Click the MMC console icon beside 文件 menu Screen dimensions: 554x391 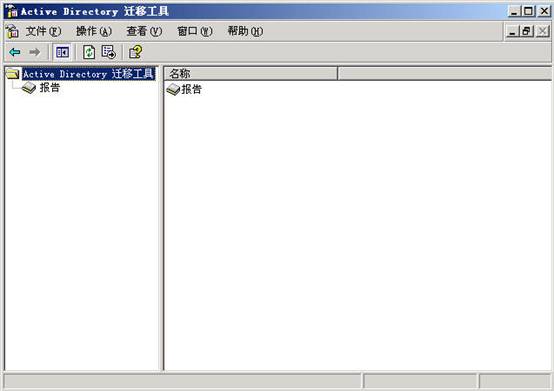tap(12, 31)
